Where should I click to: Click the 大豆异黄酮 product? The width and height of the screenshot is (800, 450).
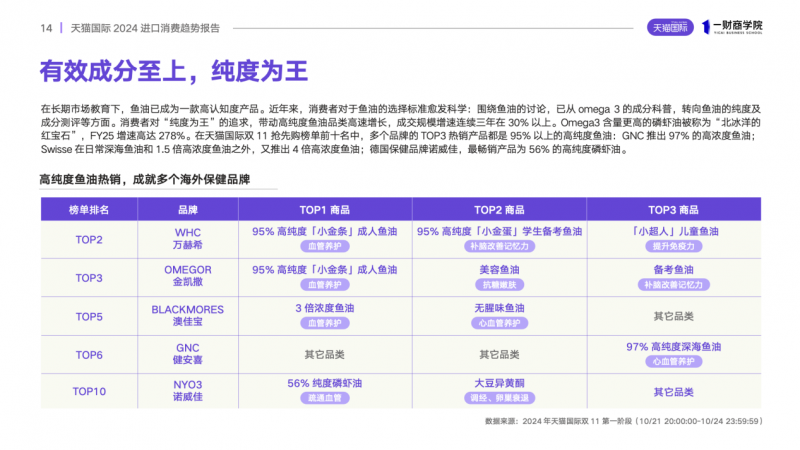click(499, 383)
